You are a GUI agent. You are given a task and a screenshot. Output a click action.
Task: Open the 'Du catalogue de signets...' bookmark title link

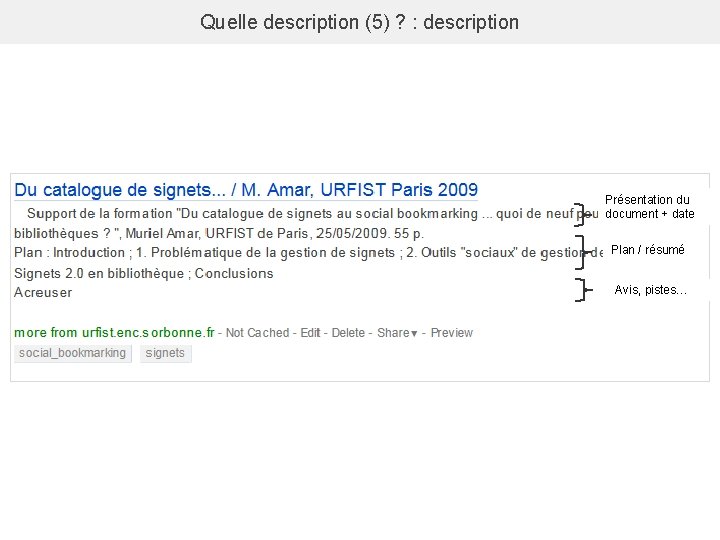pyautogui.click(x=246, y=190)
